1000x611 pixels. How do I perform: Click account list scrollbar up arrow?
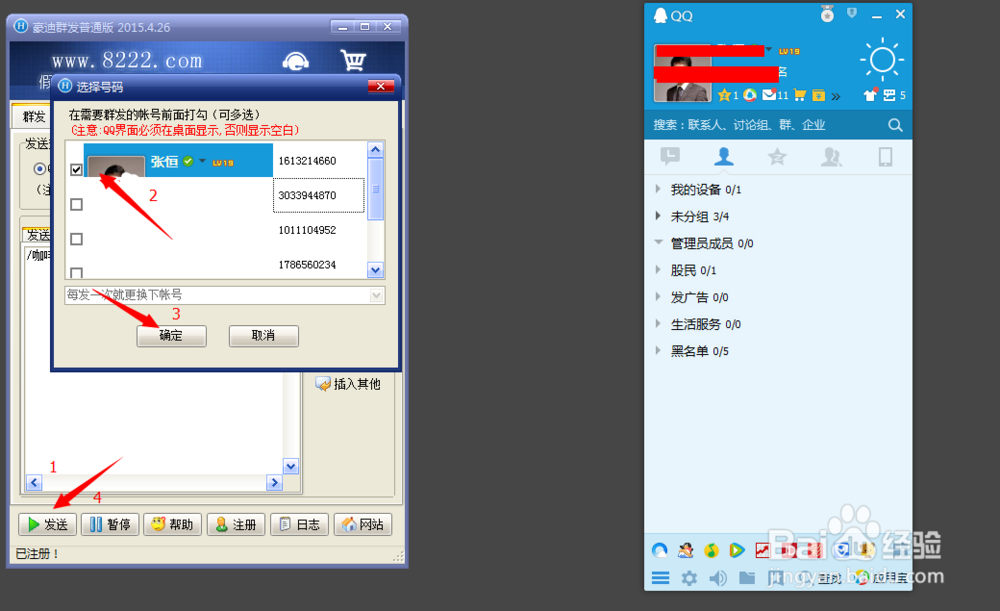click(x=376, y=150)
